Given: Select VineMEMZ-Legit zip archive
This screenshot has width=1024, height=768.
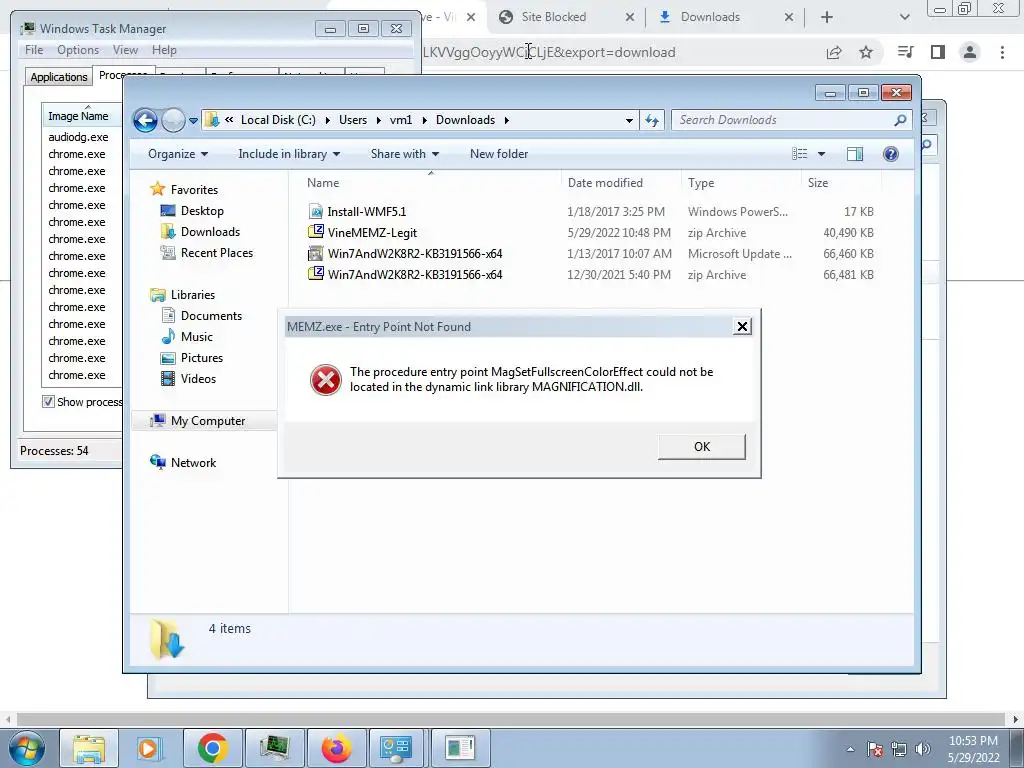Looking at the screenshot, I should 372,232.
